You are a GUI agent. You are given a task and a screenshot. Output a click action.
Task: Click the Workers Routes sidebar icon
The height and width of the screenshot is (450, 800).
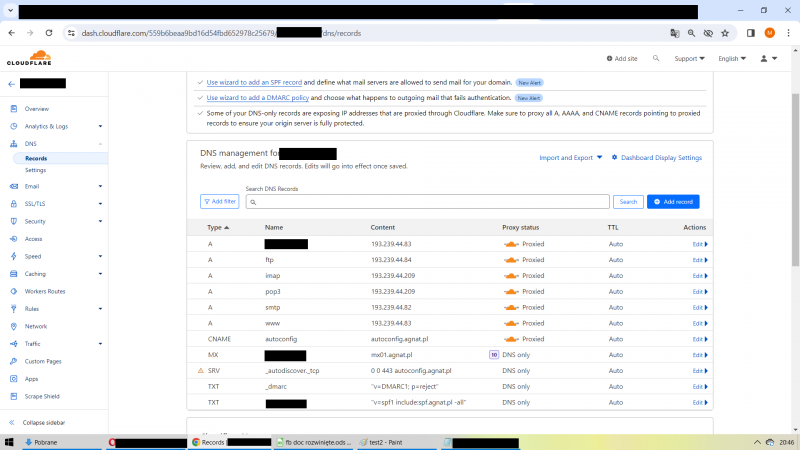[14, 291]
